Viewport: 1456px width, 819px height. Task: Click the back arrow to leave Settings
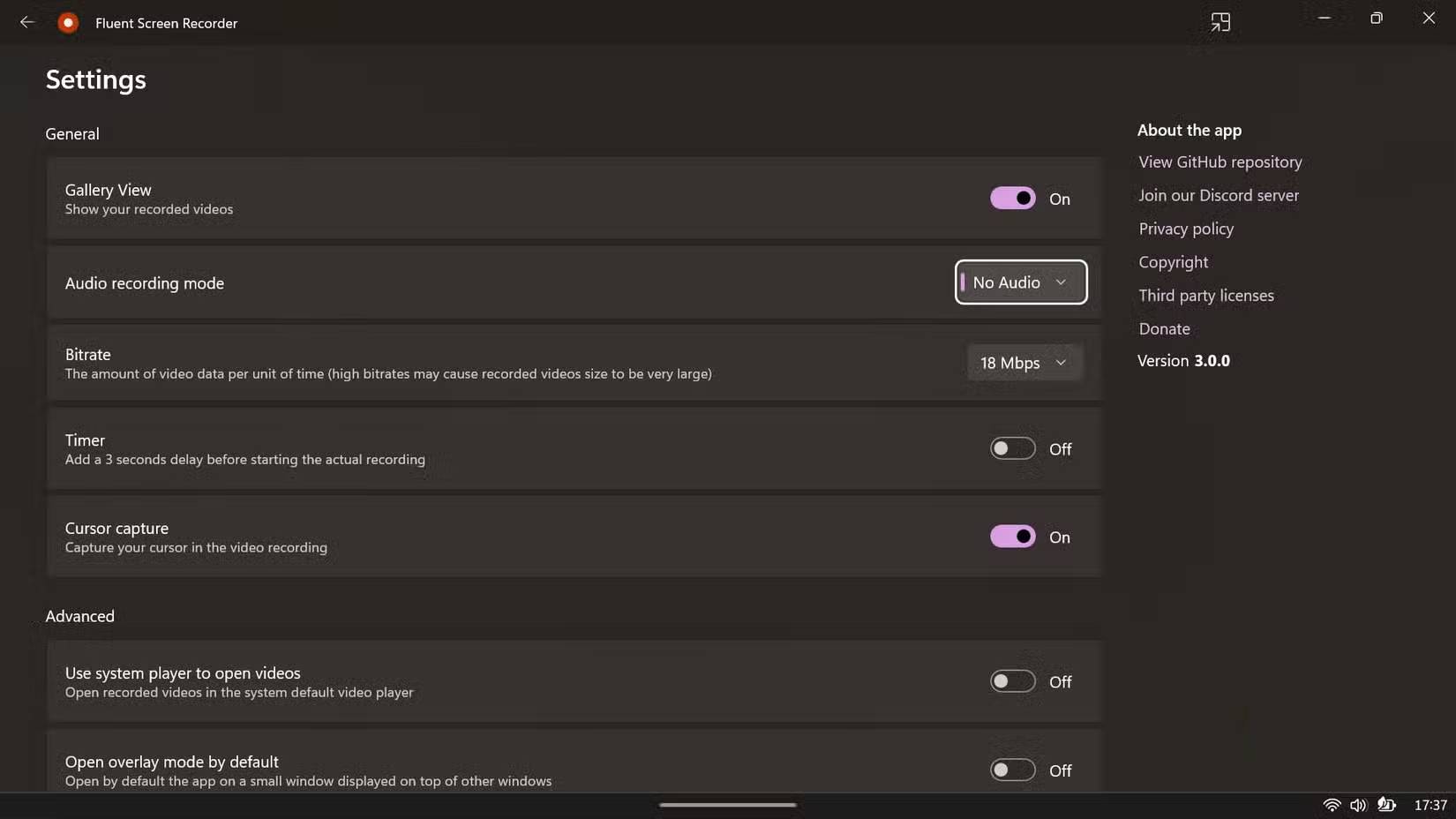click(26, 22)
